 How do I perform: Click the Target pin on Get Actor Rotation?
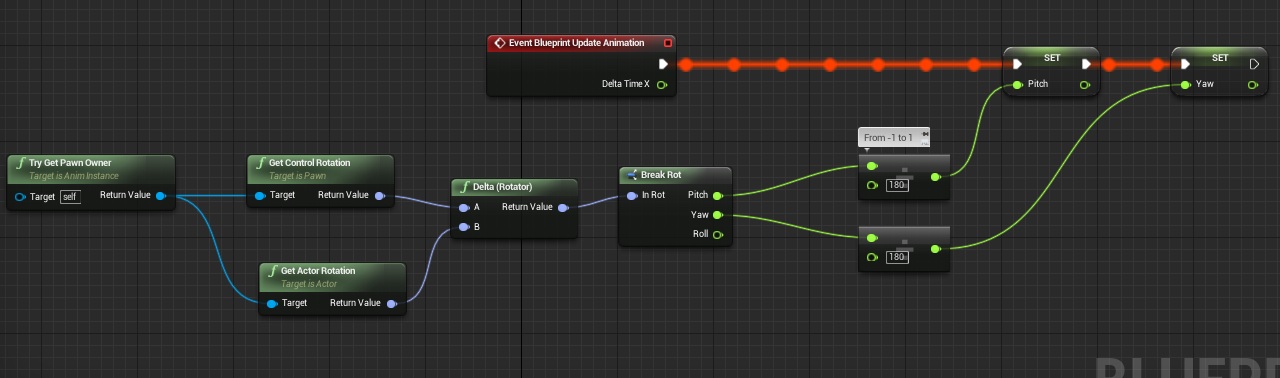272,303
